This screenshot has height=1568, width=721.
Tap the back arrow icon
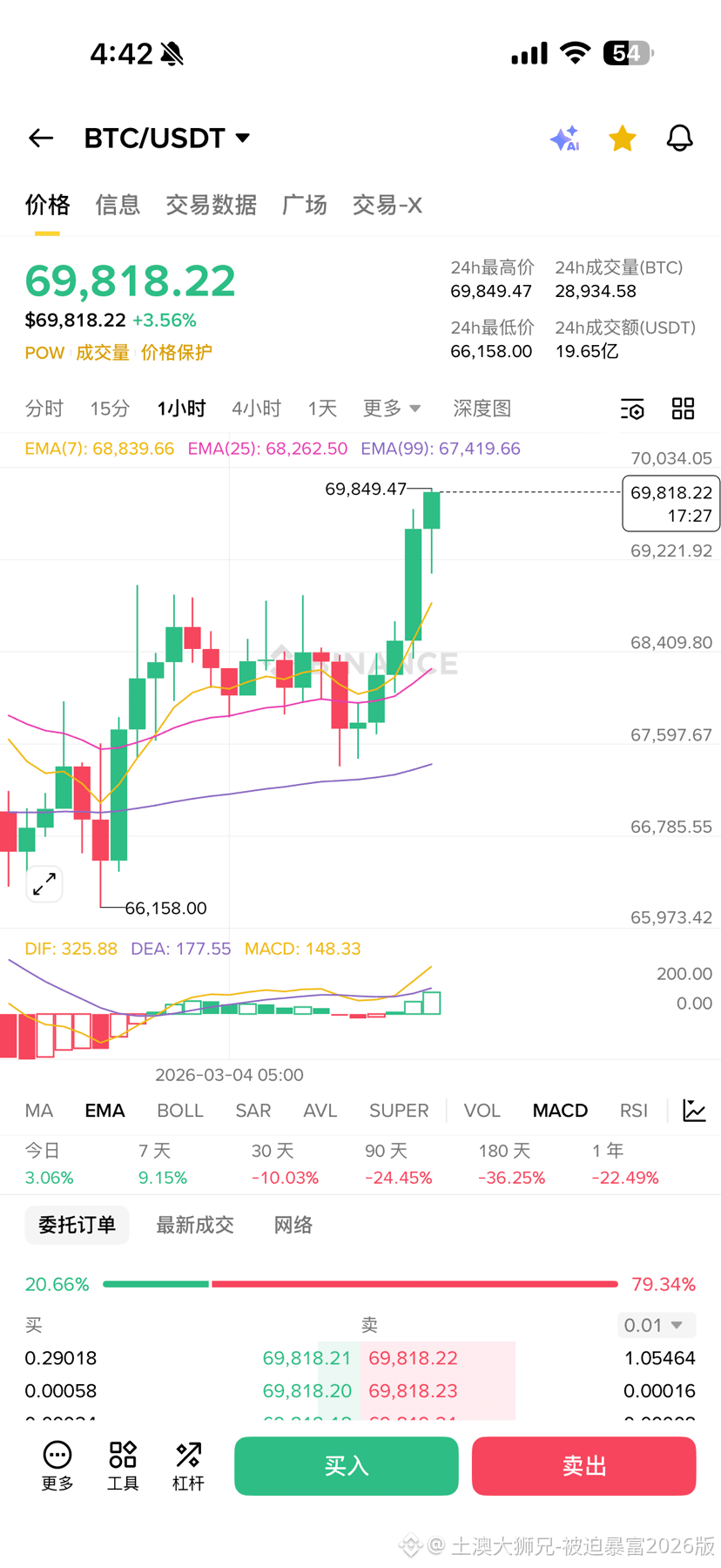41,139
